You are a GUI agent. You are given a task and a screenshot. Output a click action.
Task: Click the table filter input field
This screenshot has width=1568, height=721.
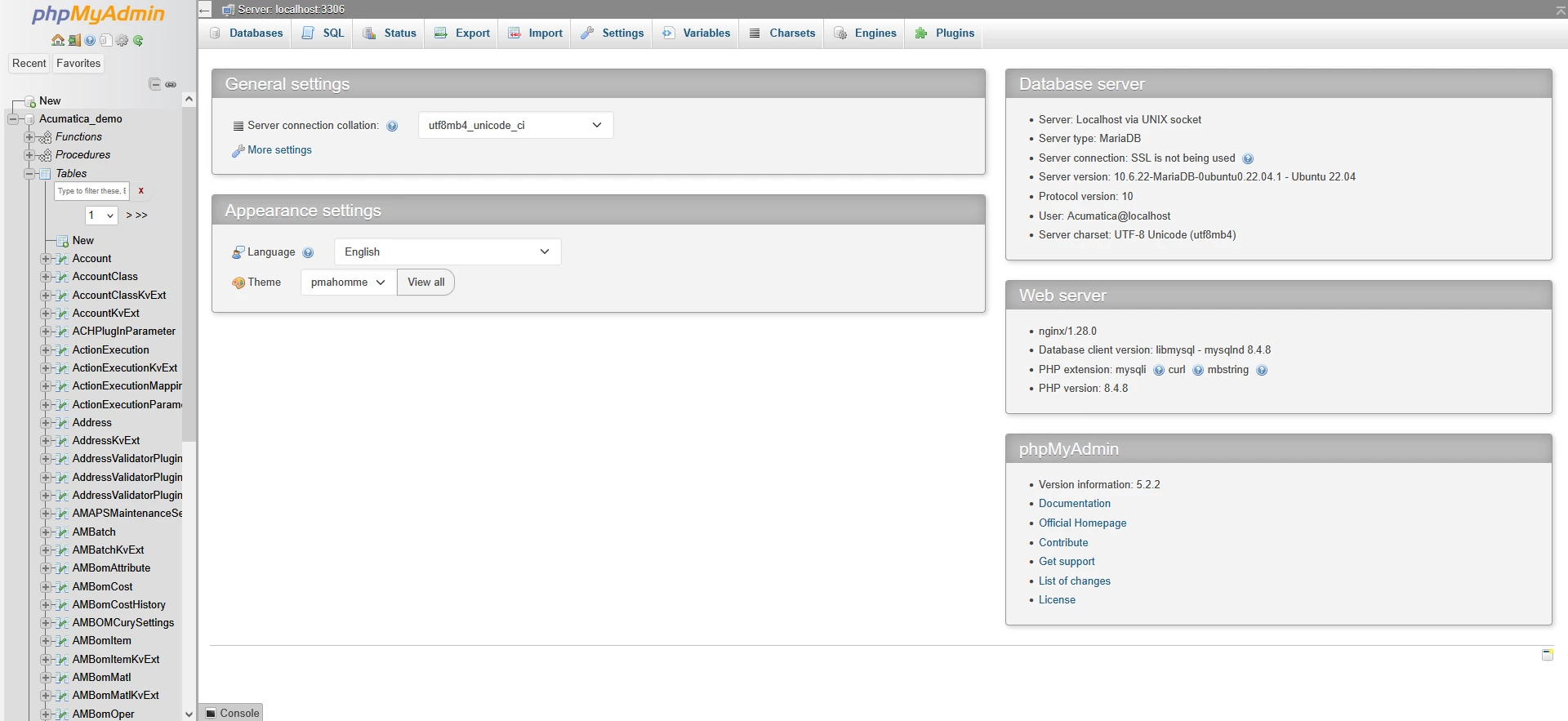(91, 191)
